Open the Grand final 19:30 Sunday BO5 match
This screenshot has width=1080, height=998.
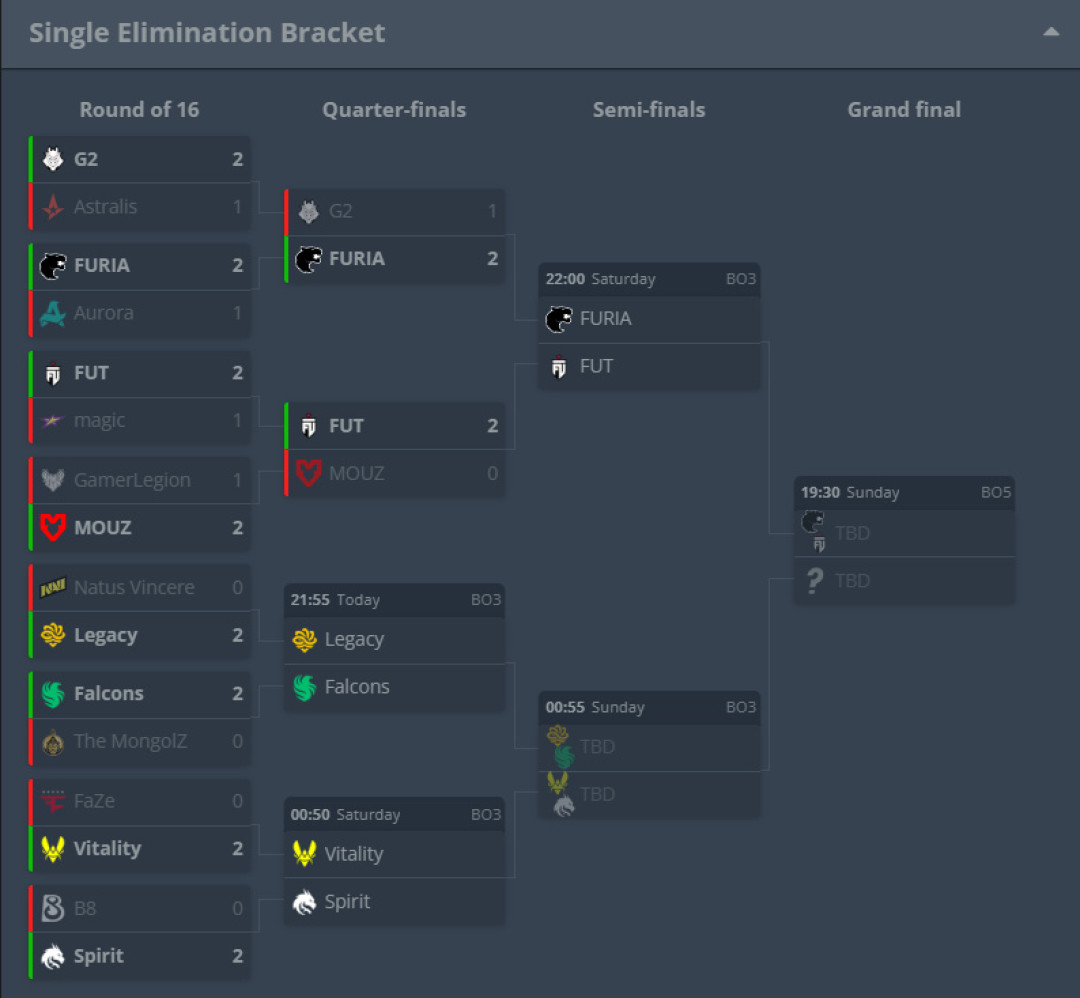pyautogui.click(x=904, y=541)
